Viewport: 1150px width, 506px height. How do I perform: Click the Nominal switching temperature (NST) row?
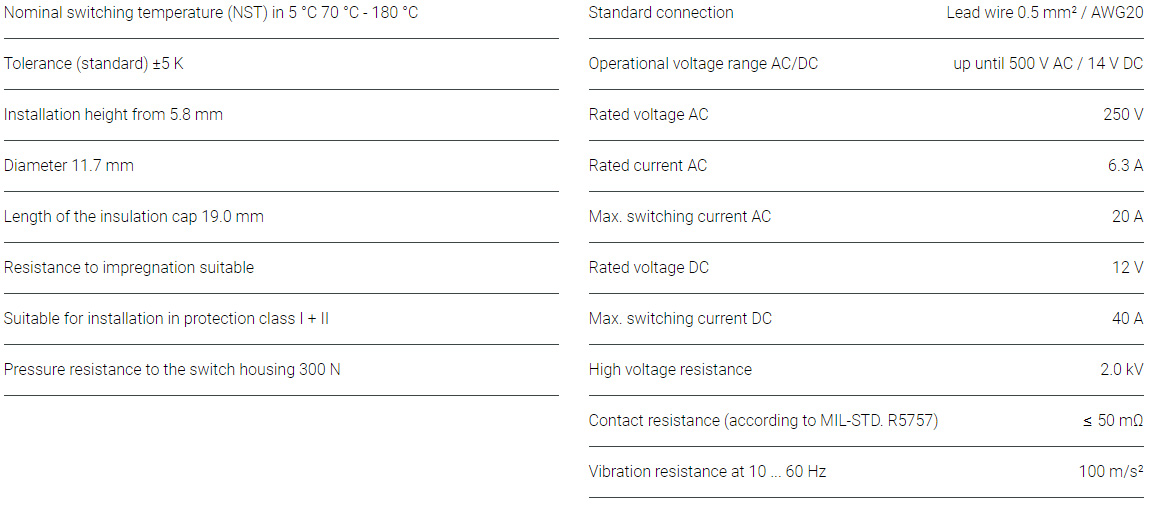point(211,13)
